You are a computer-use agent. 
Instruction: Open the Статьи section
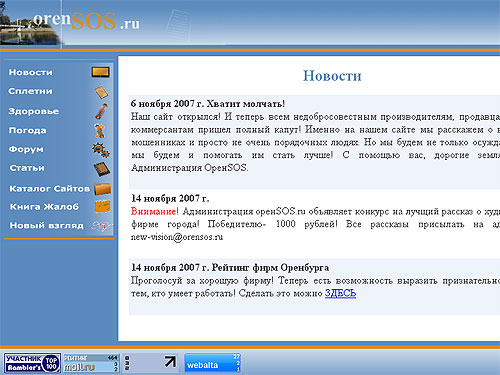pyautogui.click(x=27, y=168)
